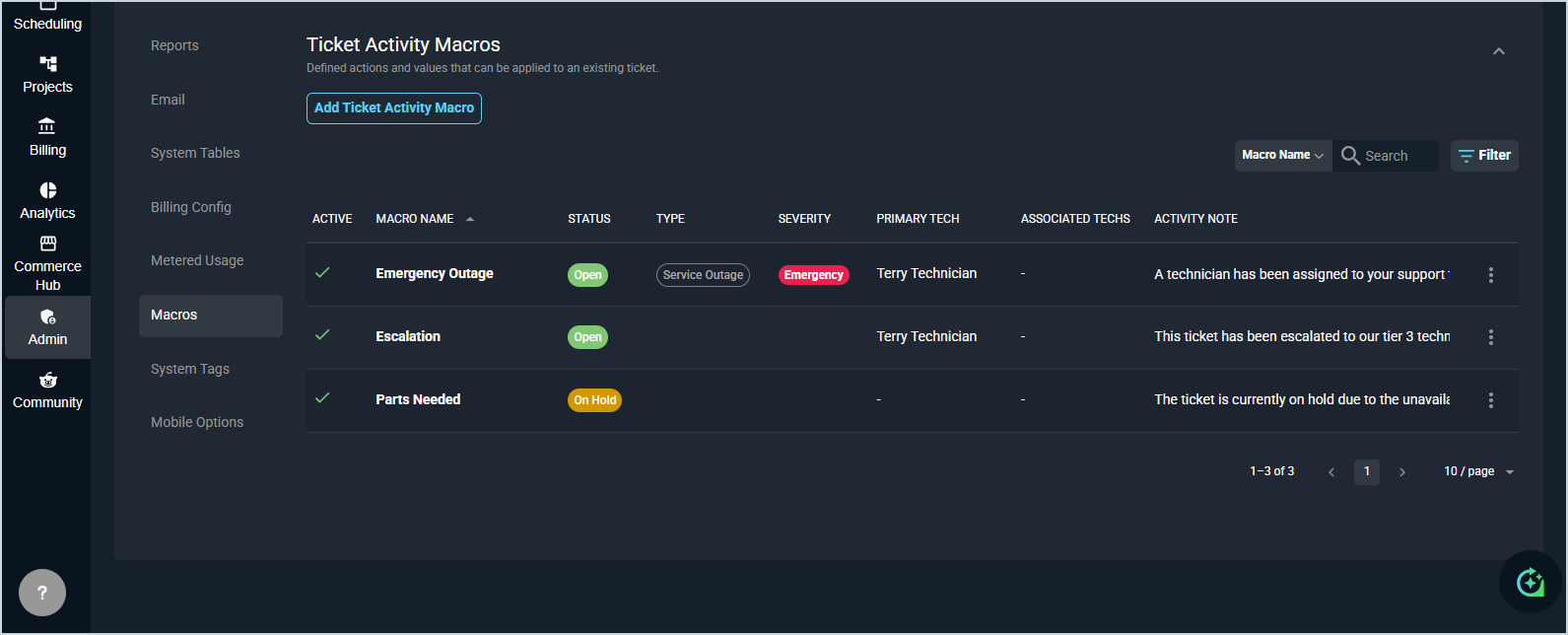Open the AI assistant sparkle icon
Screen dimensions: 1568x635
1530,582
